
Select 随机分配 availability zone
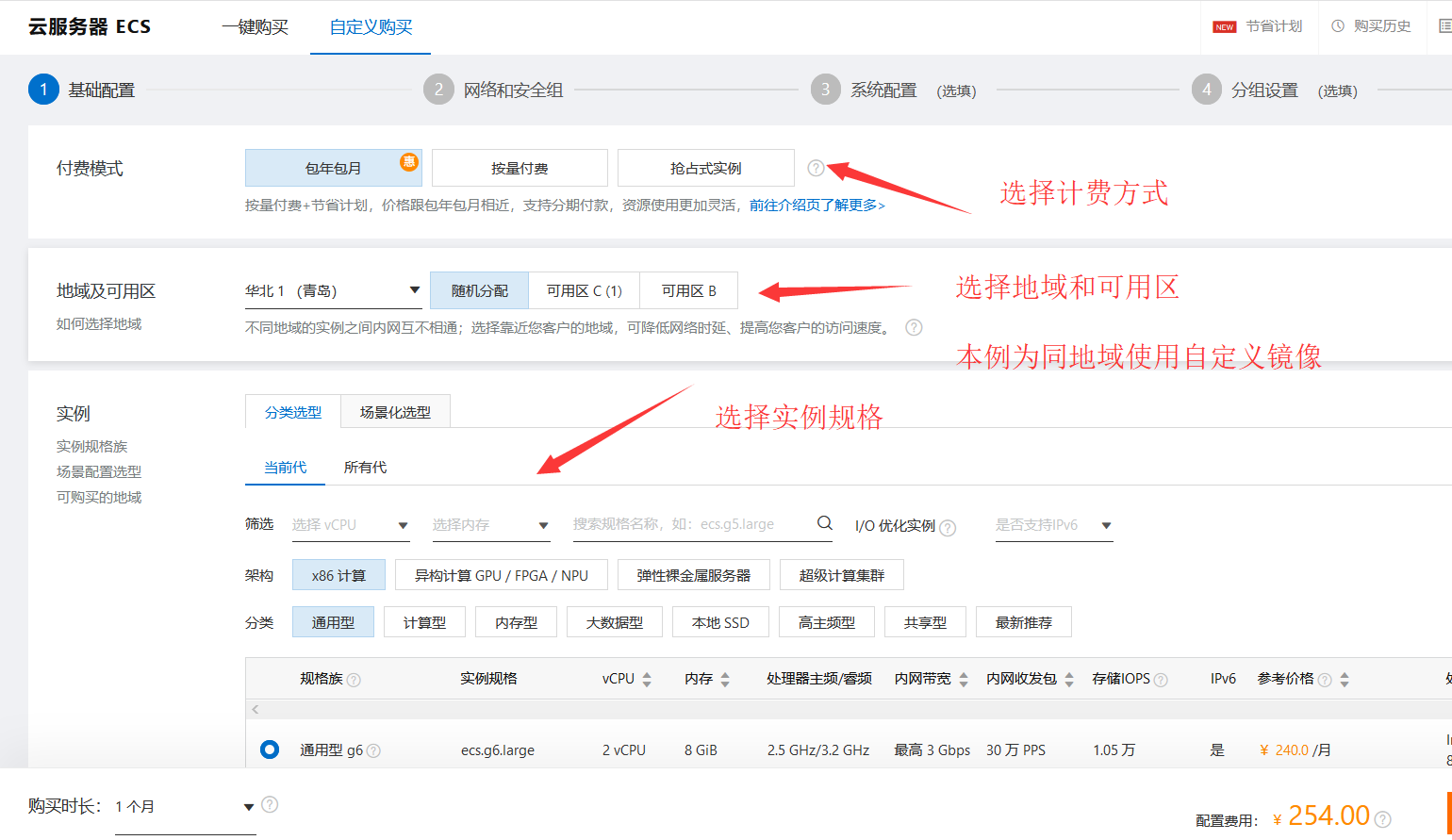[480, 290]
